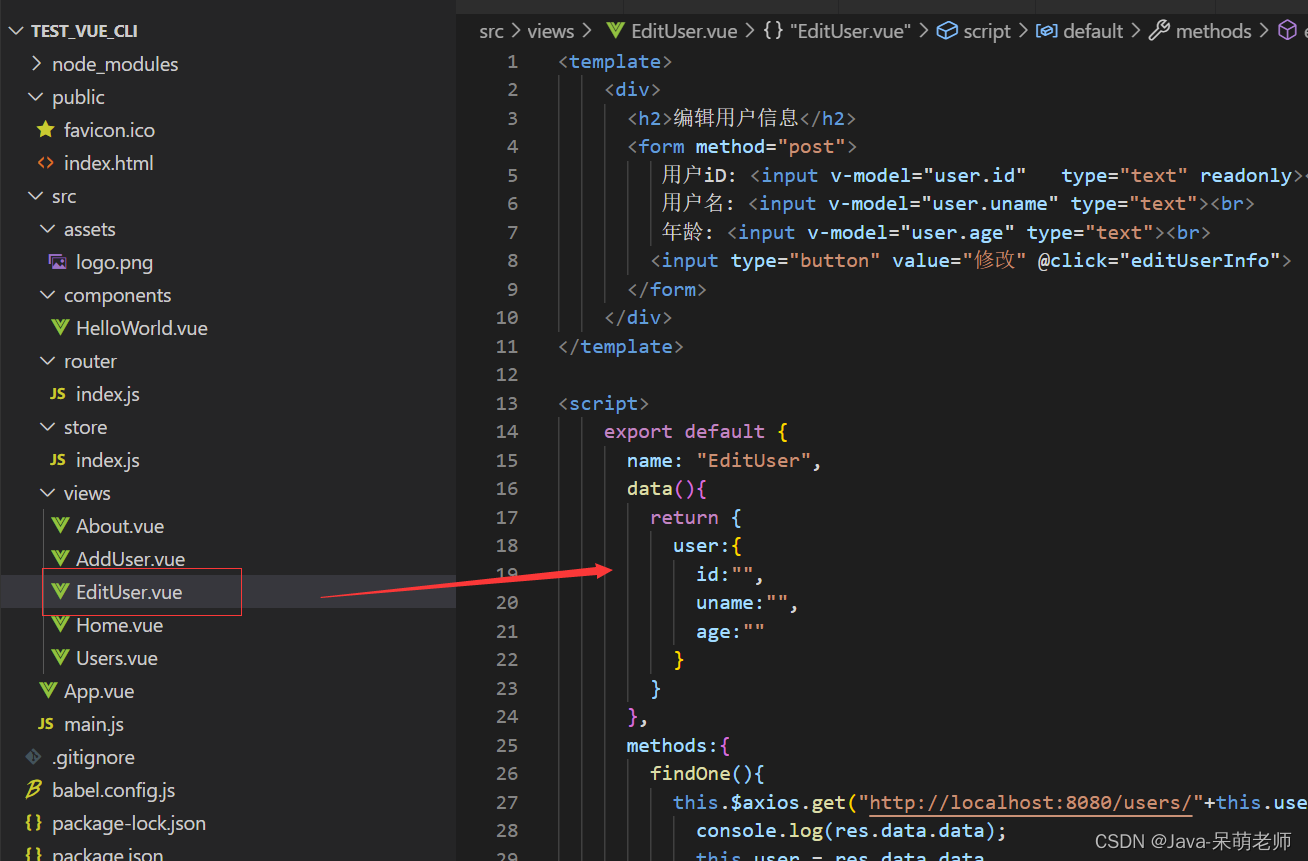
Task: Open Home.vue in views
Action: tap(119, 625)
